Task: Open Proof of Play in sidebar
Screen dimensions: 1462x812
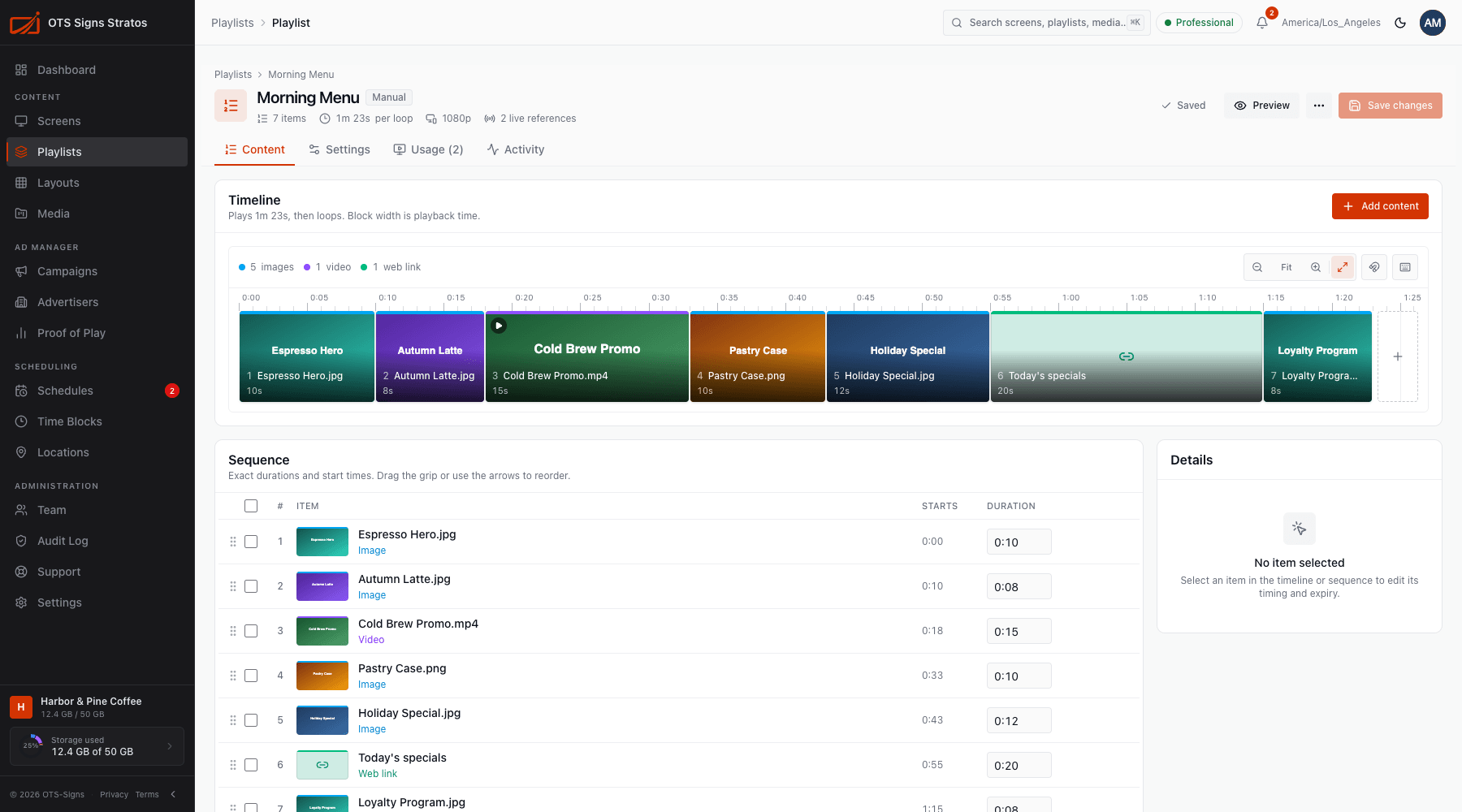Action: click(x=97, y=333)
